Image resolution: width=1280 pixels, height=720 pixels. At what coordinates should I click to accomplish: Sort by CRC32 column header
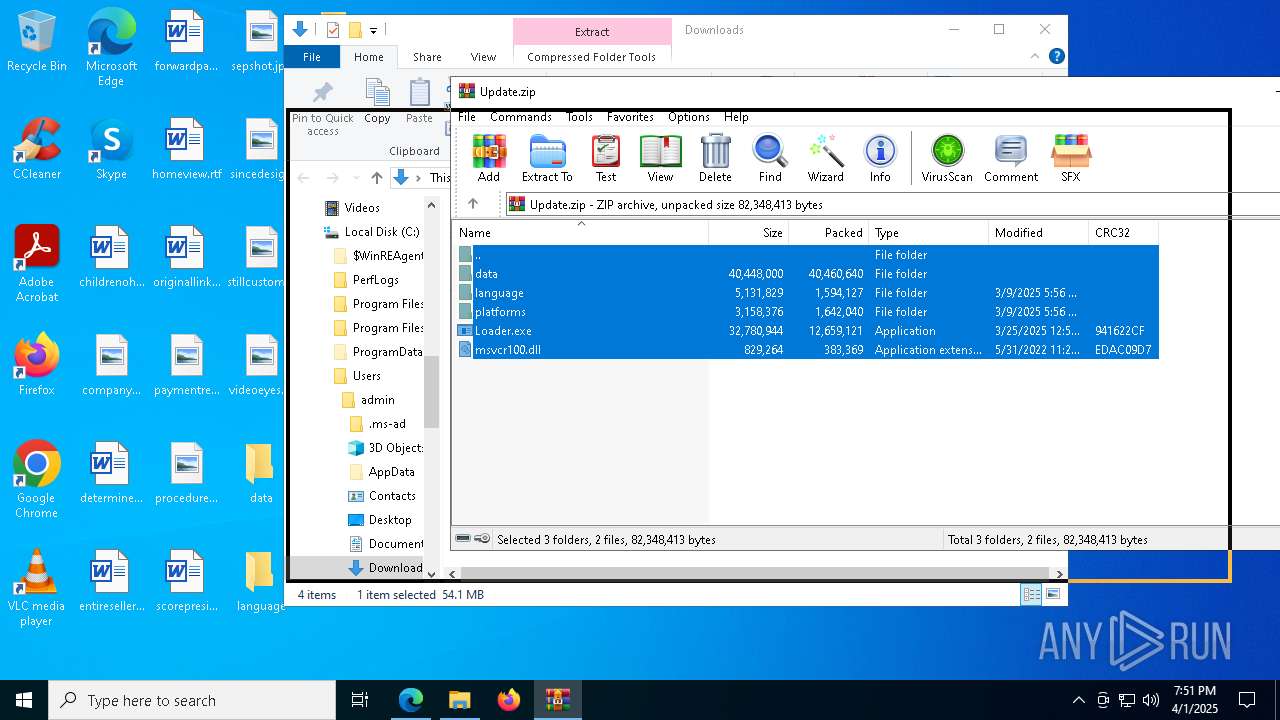(1124, 232)
